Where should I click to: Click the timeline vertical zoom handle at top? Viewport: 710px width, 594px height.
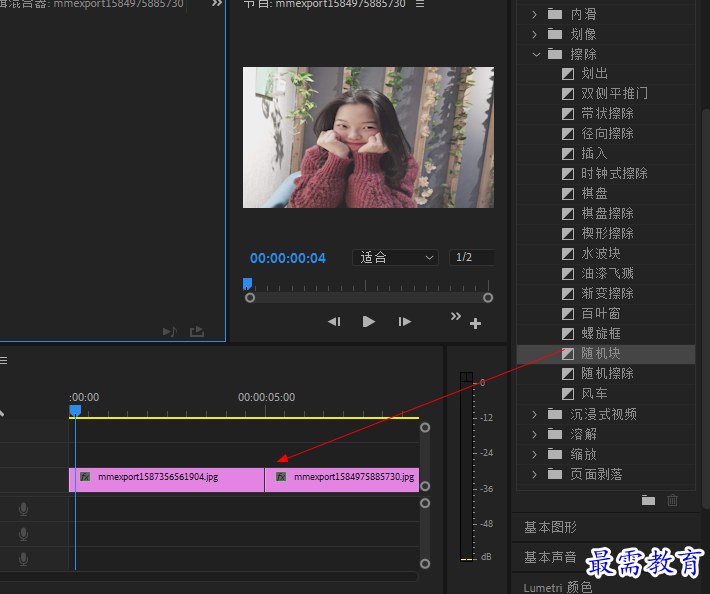[425, 427]
